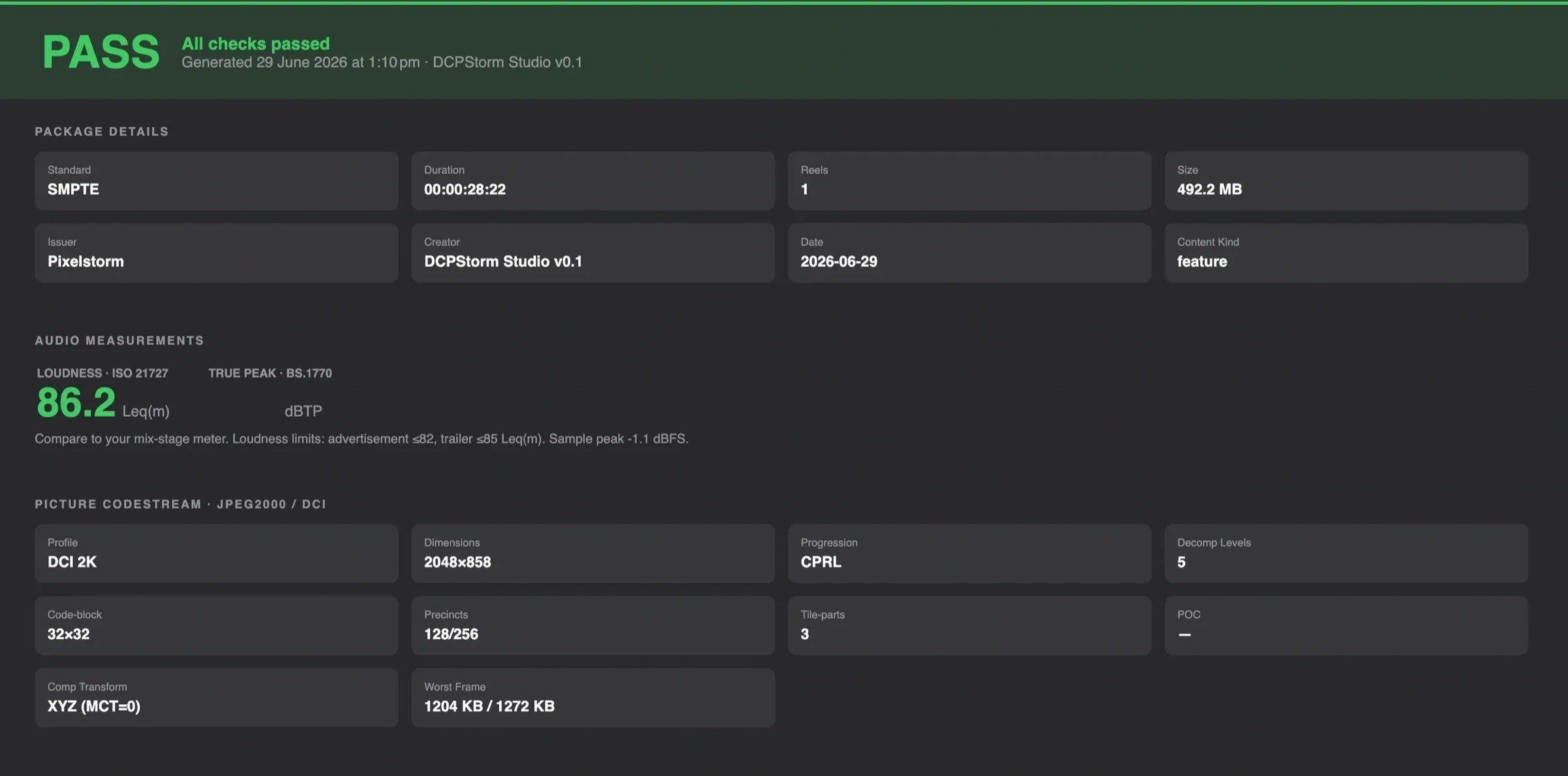Click the Decomp Levels card
The height and width of the screenshot is (776, 1568).
click(x=1347, y=553)
